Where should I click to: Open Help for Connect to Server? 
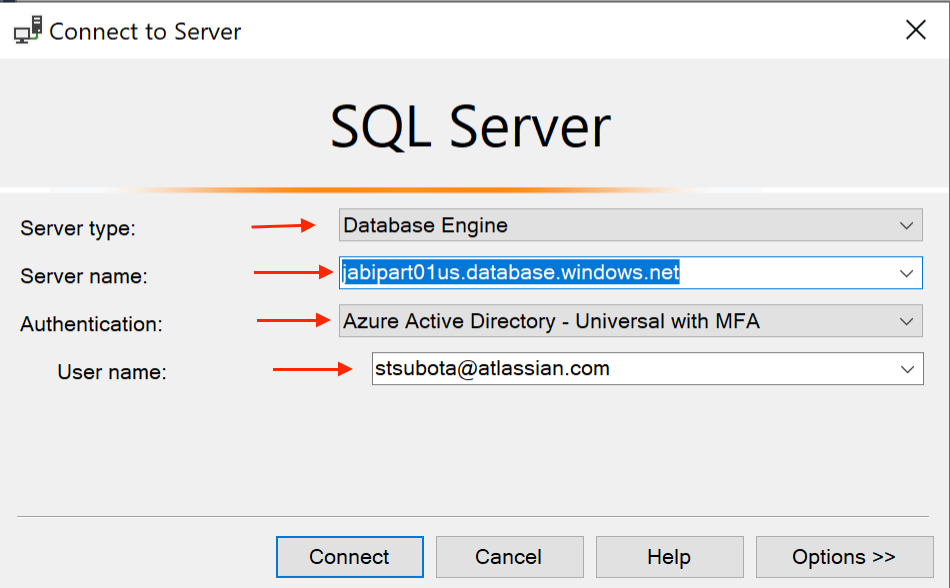tap(669, 557)
